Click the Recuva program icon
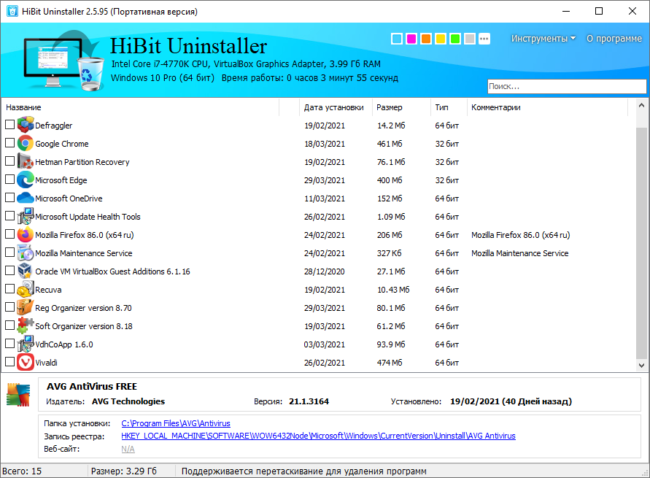This screenshot has height=478, width=650. click(x=25, y=289)
